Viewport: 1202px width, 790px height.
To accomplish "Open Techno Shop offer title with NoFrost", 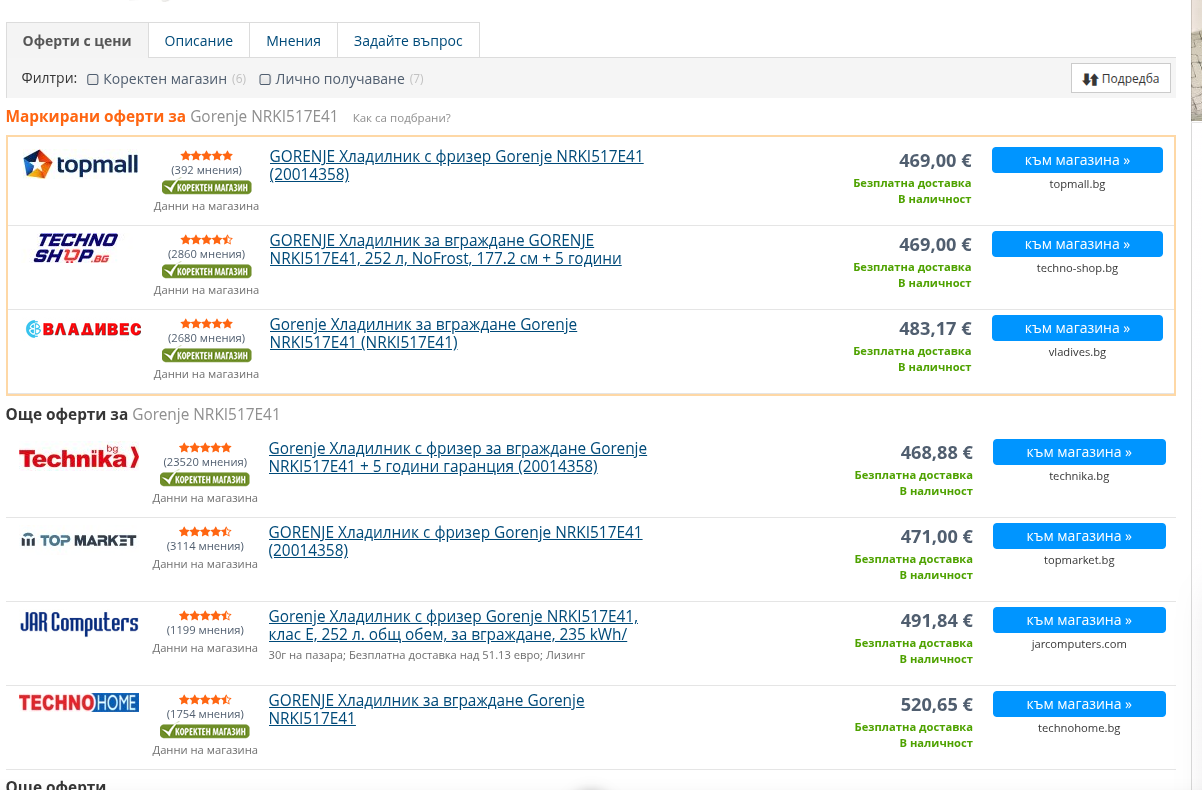I will click(x=446, y=249).
